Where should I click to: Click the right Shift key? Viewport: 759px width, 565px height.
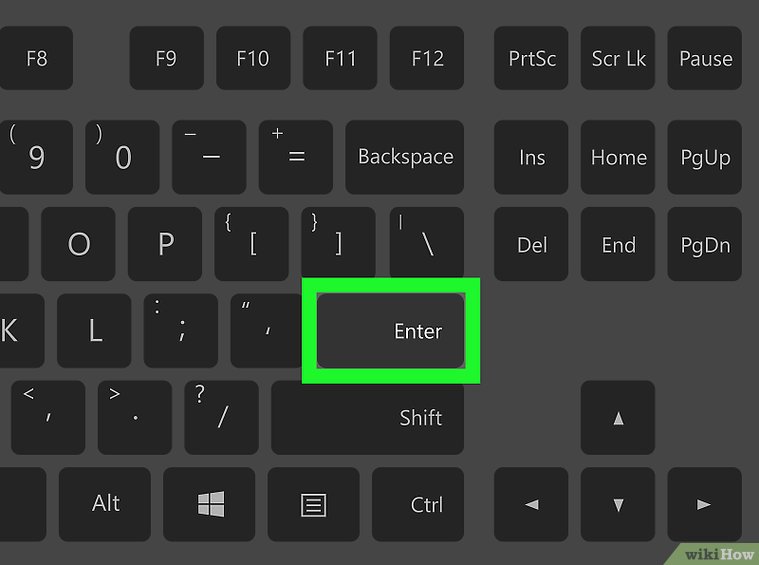(x=367, y=417)
